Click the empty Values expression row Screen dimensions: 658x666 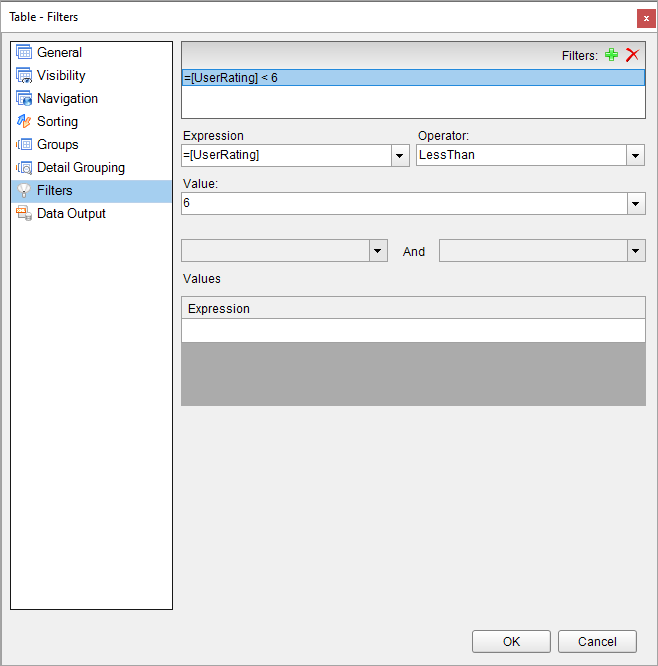(x=413, y=330)
